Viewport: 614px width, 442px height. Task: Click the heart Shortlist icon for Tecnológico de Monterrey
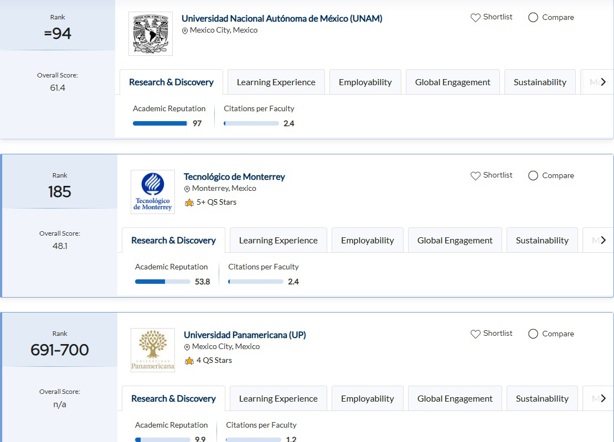click(x=475, y=176)
